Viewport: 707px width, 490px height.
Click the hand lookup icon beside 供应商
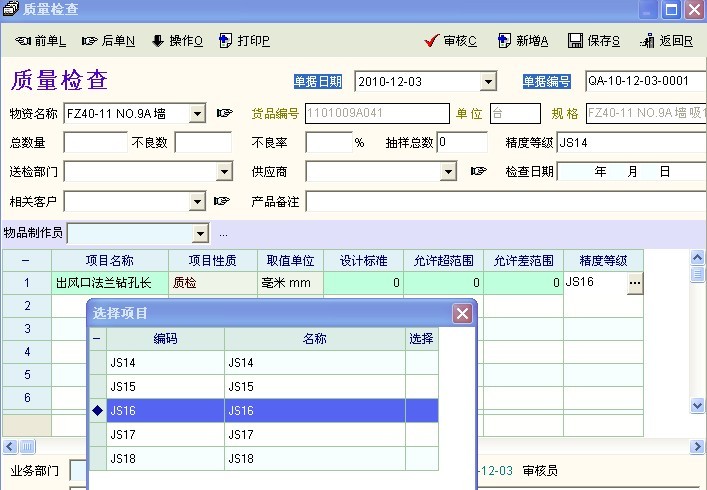click(478, 171)
